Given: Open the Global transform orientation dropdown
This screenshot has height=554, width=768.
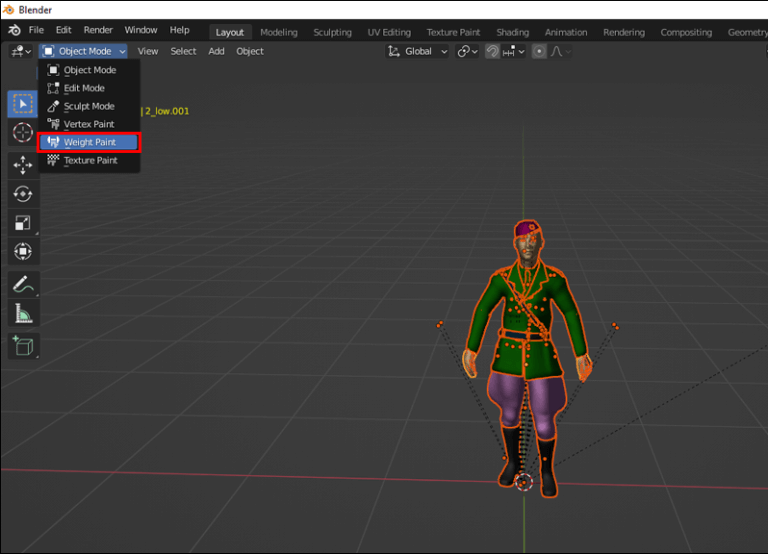Looking at the screenshot, I should coord(418,51).
